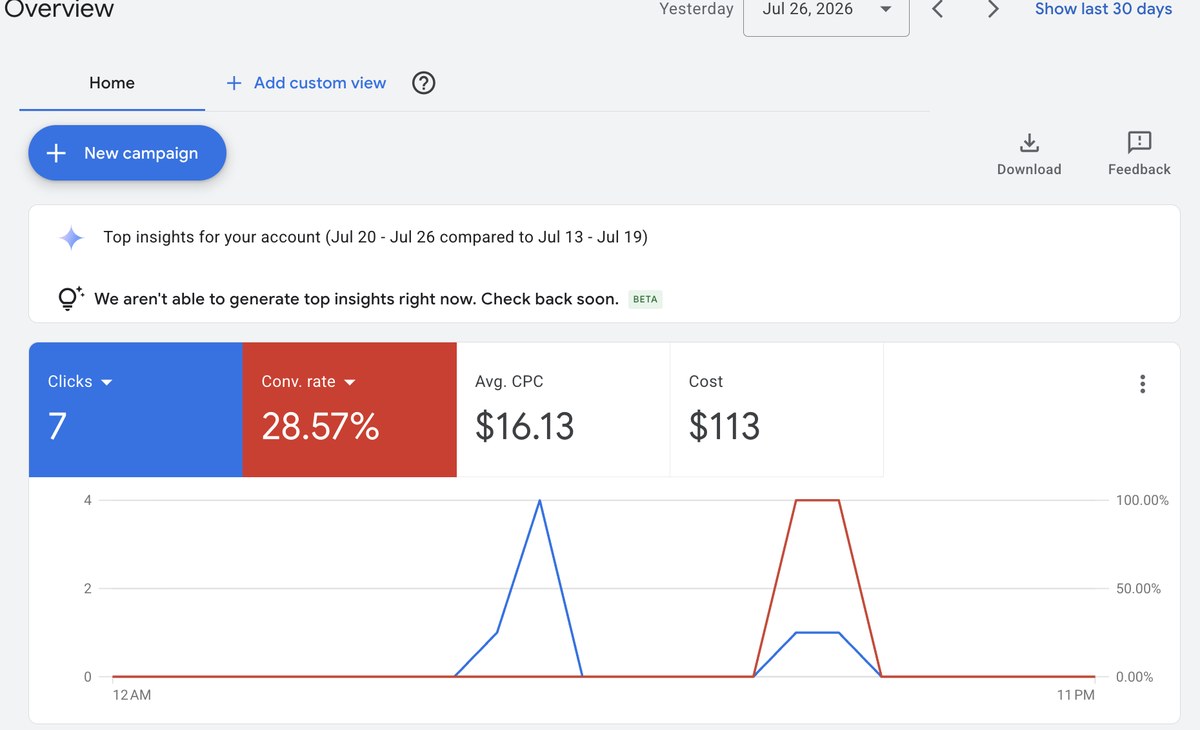This screenshot has width=1200, height=730.
Task: Click the Yesterday date label
Action: pyautogui.click(x=696, y=9)
